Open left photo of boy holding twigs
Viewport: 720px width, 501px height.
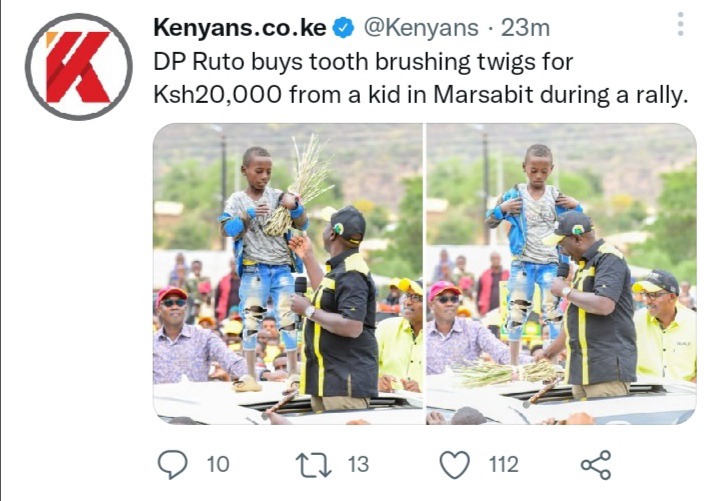pos(287,274)
